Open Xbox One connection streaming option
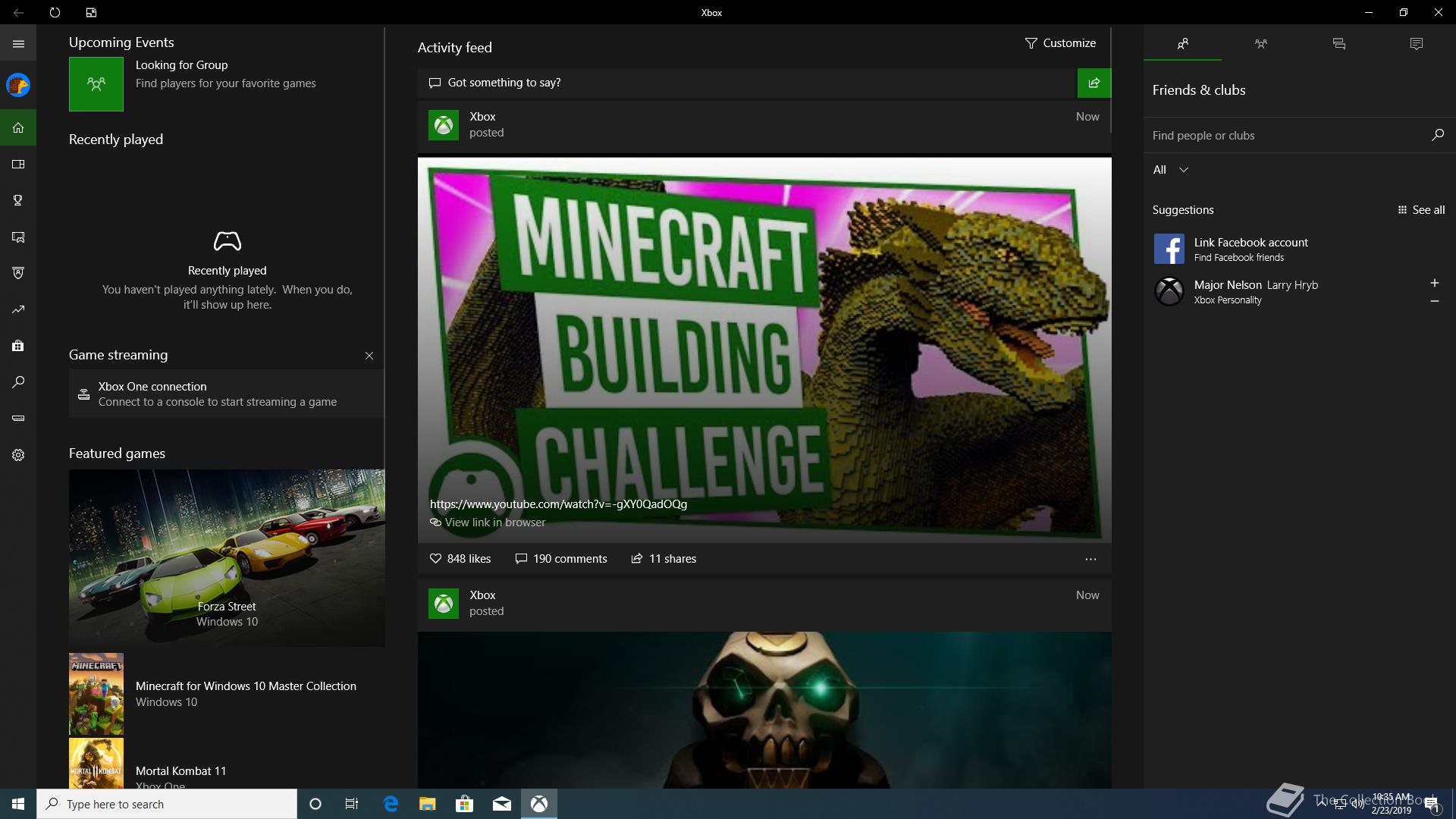Screen dimensions: 1456x819 click(226, 394)
